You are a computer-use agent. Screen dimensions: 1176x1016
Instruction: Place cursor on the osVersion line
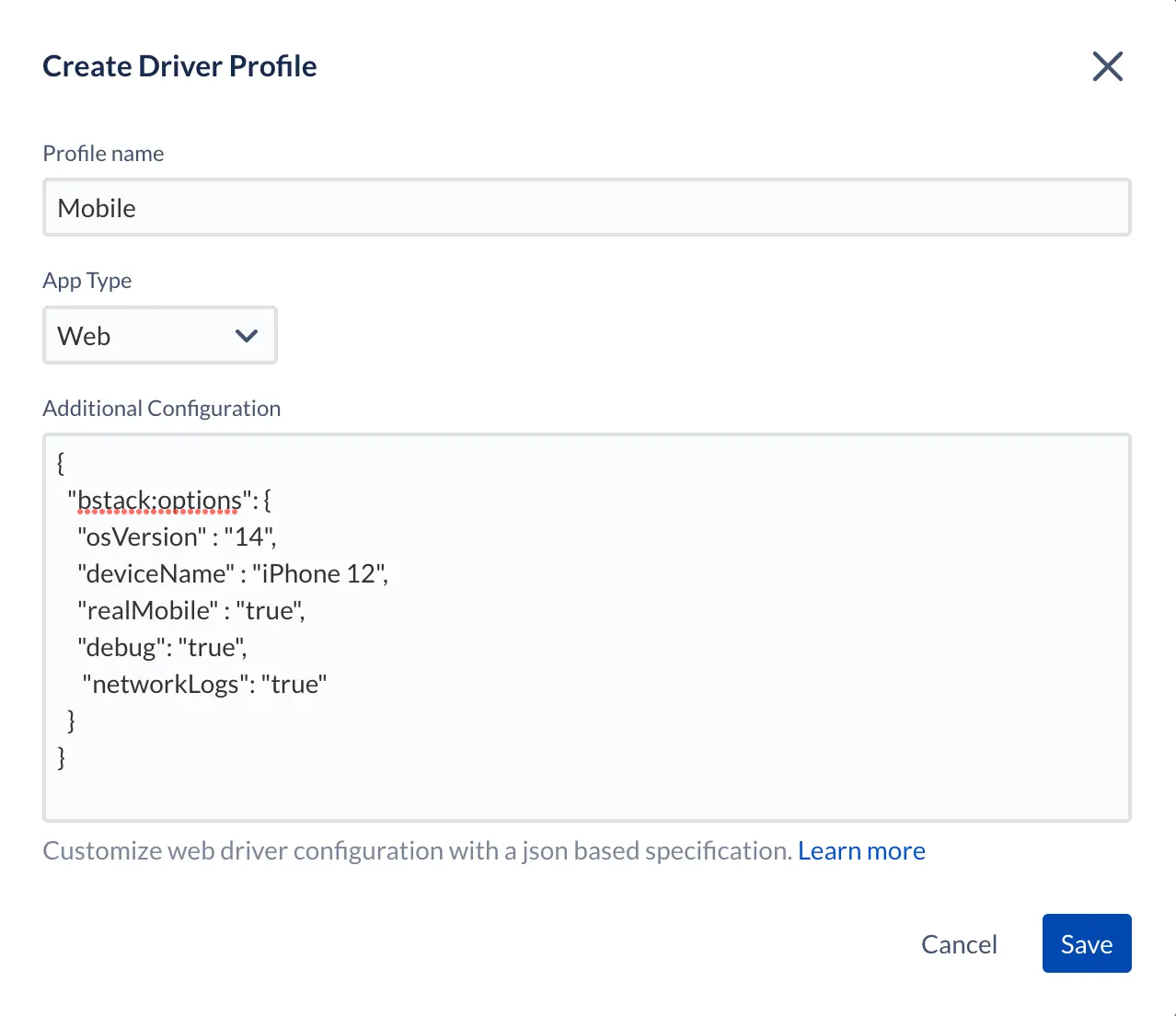pyautogui.click(x=177, y=537)
